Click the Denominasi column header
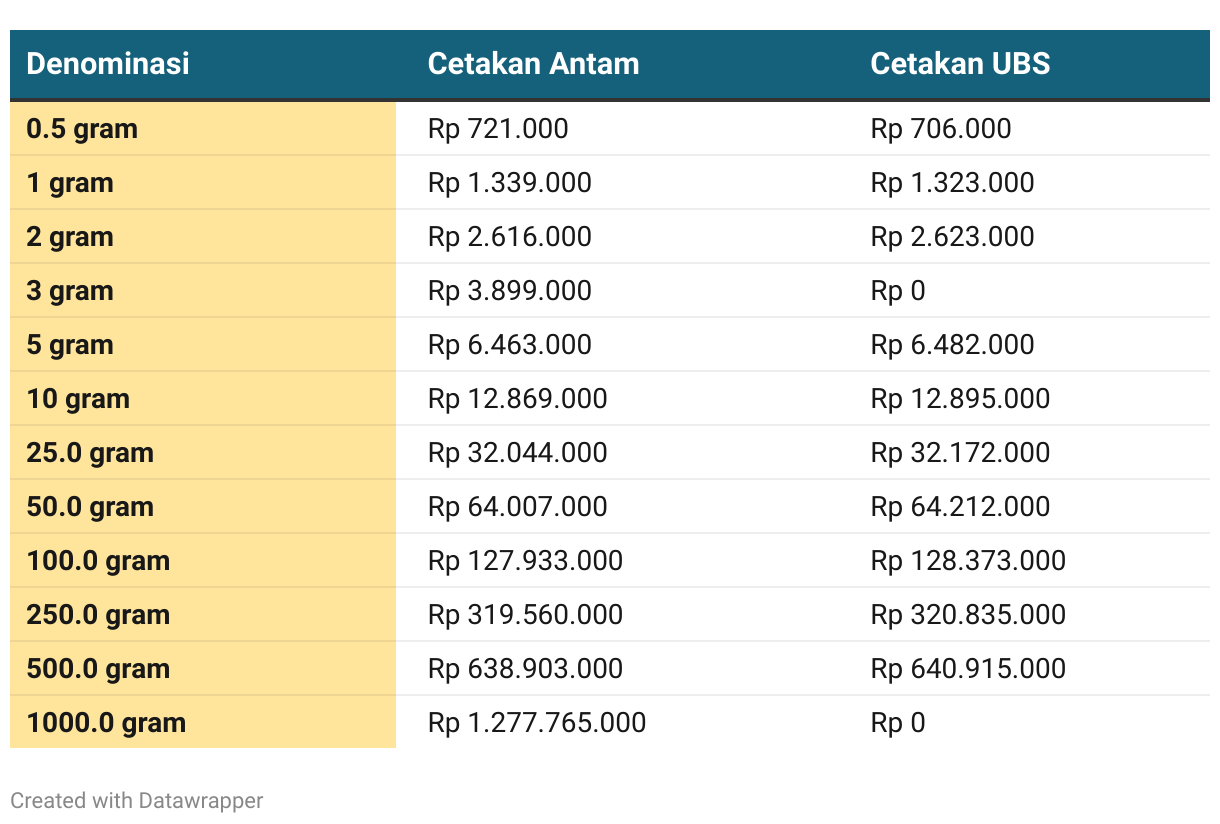 108,64
